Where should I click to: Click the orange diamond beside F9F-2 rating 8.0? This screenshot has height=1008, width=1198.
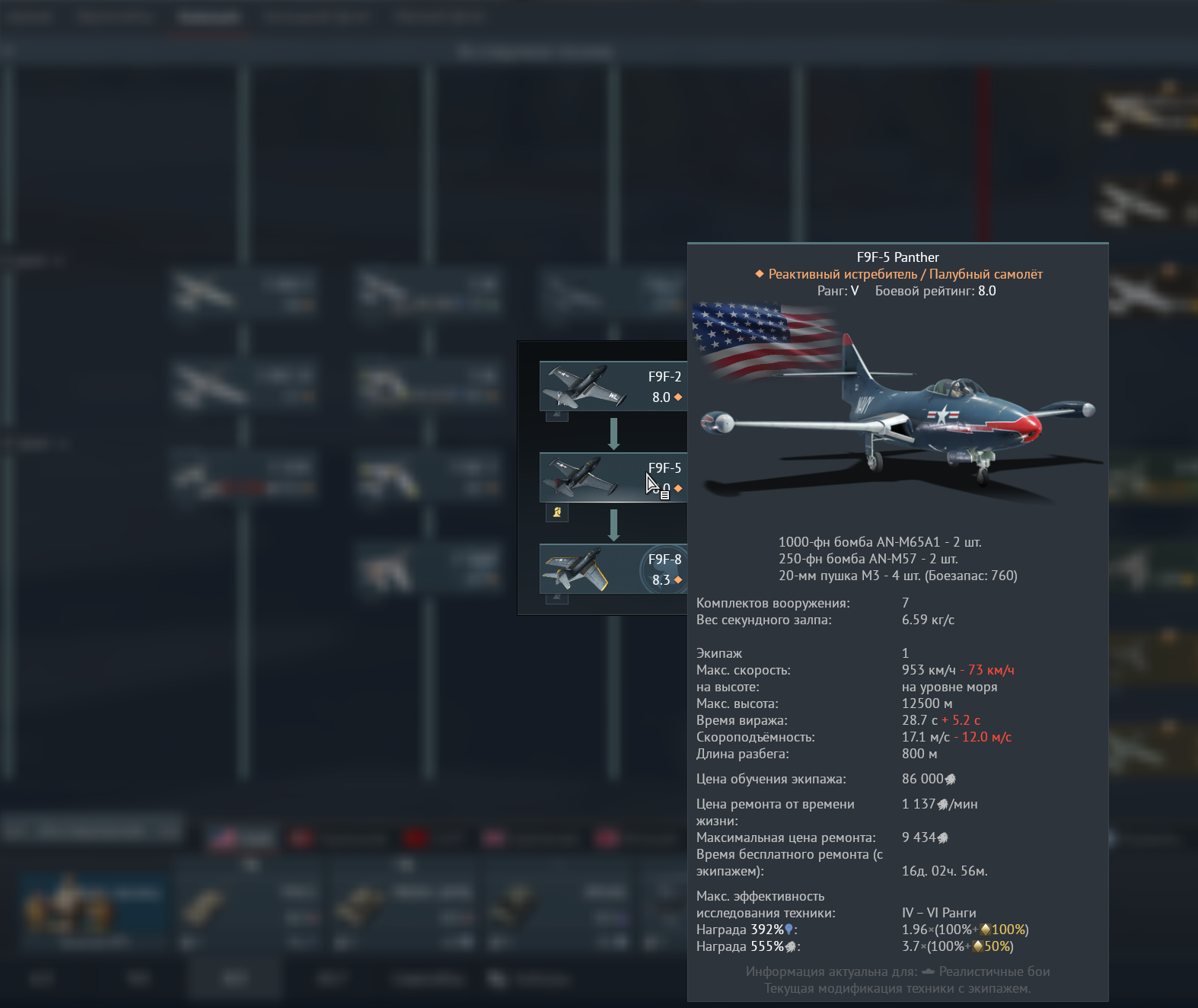[x=678, y=397]
